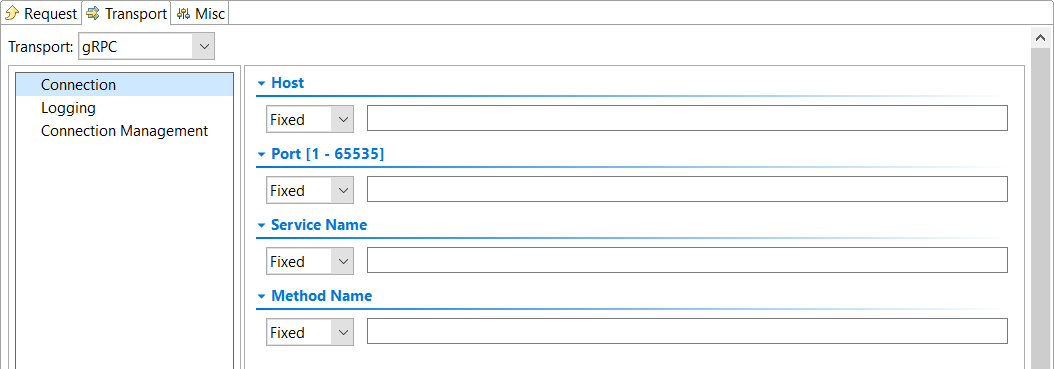The height and width of the screenshot is (369, 1054).
Task: Collapse the Service Name section
Action: (x=262, y=225)
